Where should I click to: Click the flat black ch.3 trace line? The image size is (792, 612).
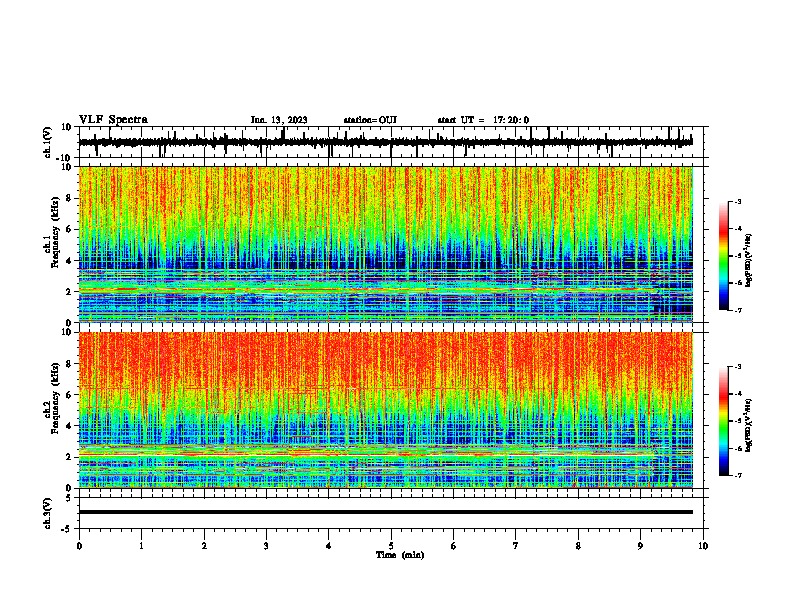coord(385,512)
